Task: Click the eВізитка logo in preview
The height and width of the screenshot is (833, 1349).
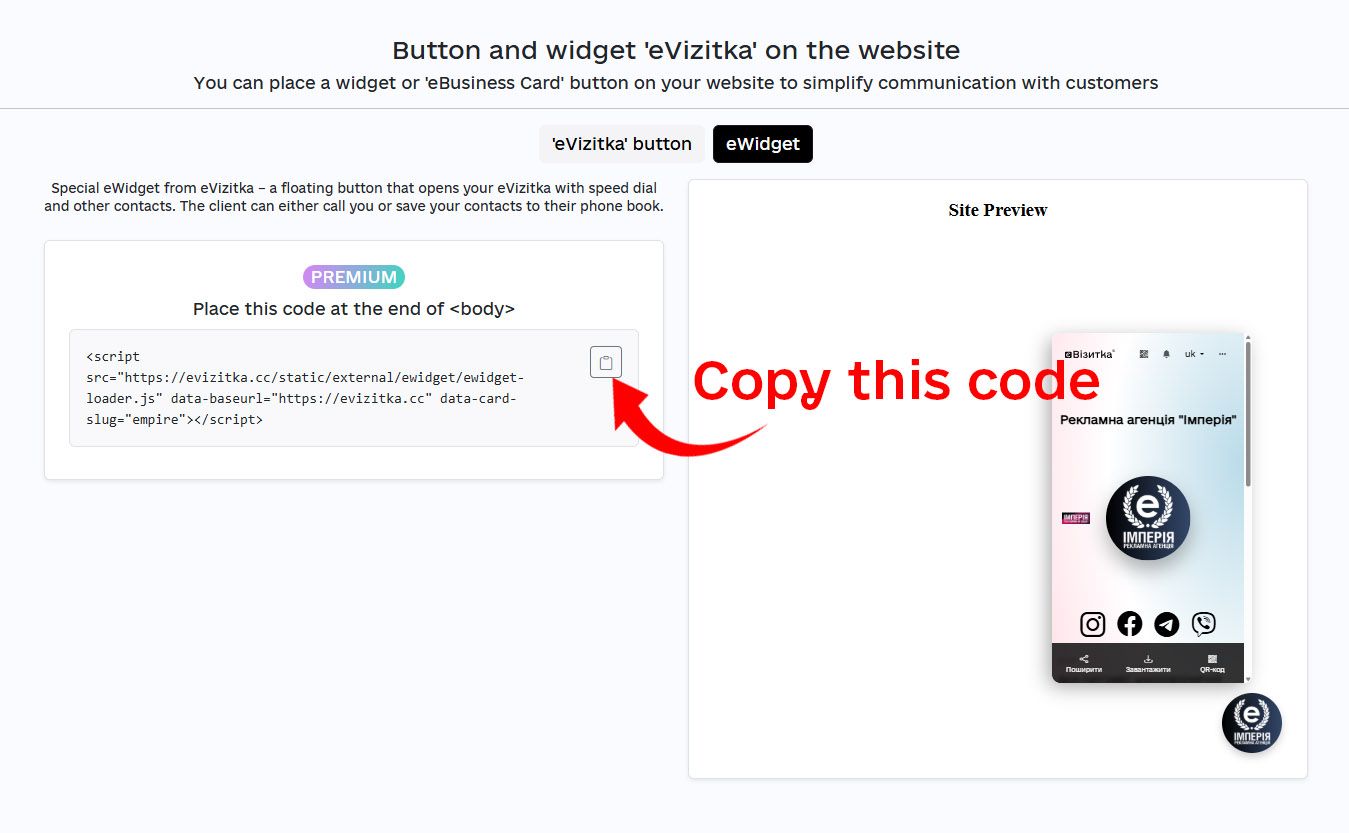Action: pyautogui.click(x=1089, y=354)
